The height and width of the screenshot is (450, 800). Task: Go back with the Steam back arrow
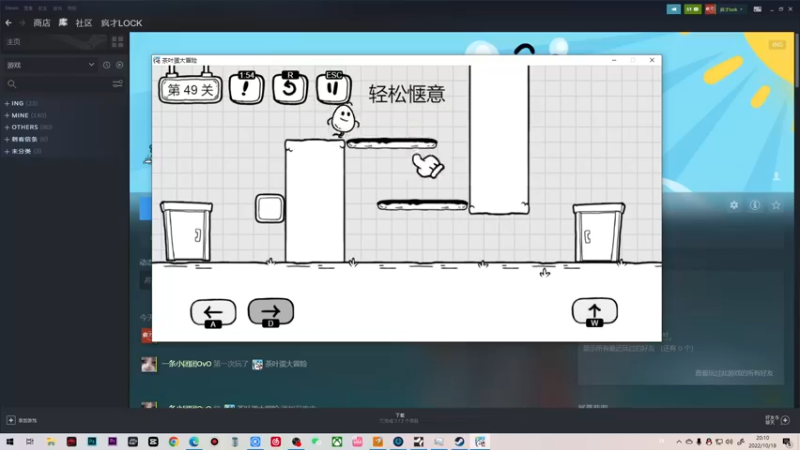coord(9,23)
